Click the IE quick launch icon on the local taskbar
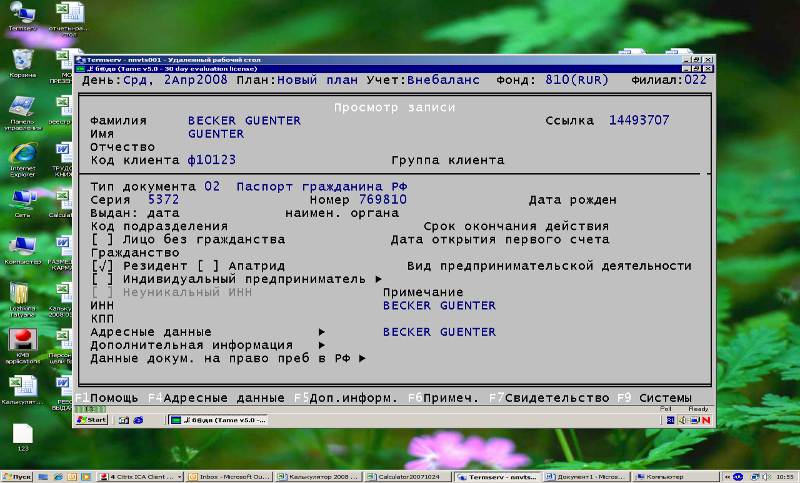 coord(58,477)
